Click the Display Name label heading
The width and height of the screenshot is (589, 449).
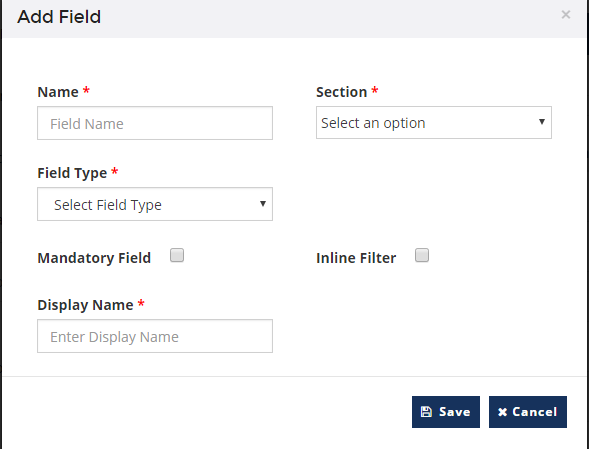coord(85,305)
